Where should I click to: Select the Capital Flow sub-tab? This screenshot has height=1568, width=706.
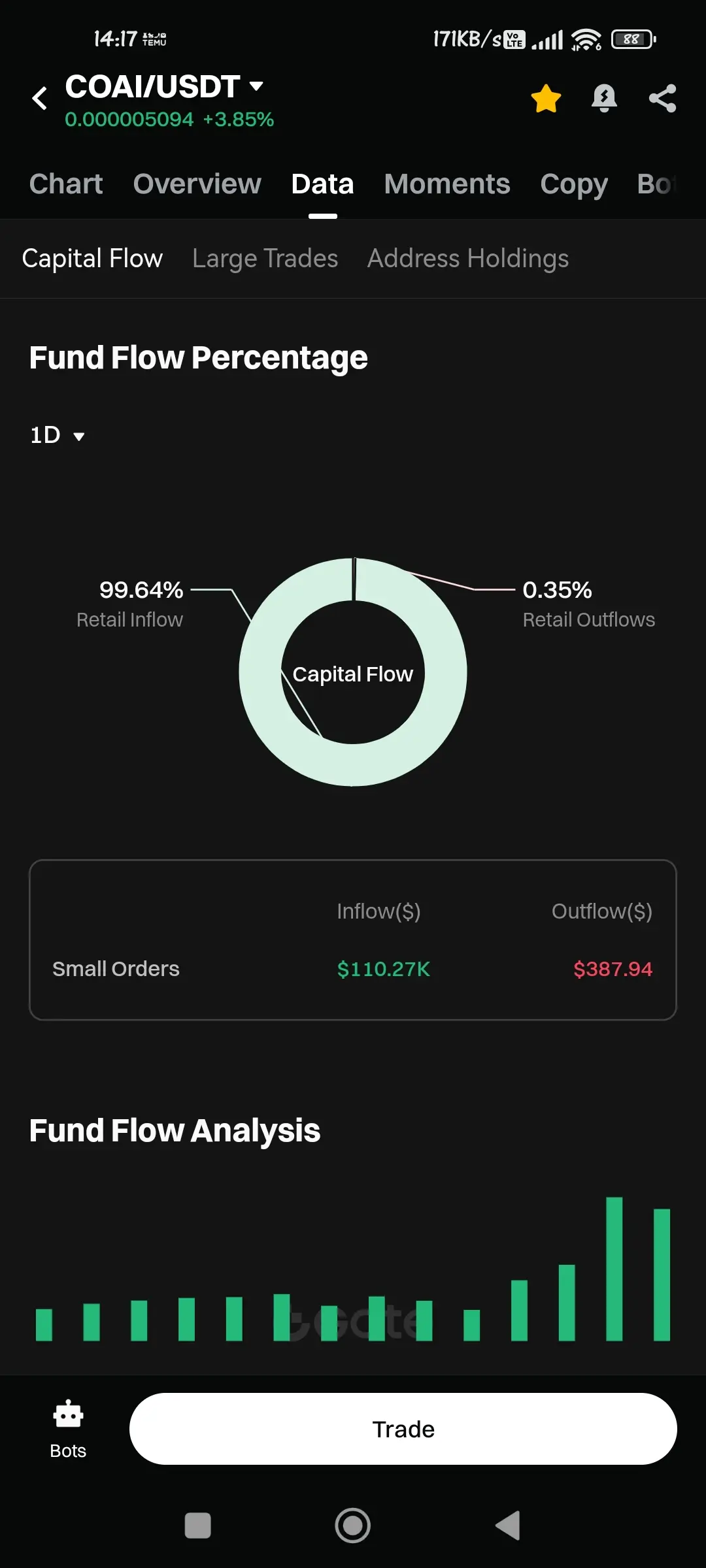(92, 259)
